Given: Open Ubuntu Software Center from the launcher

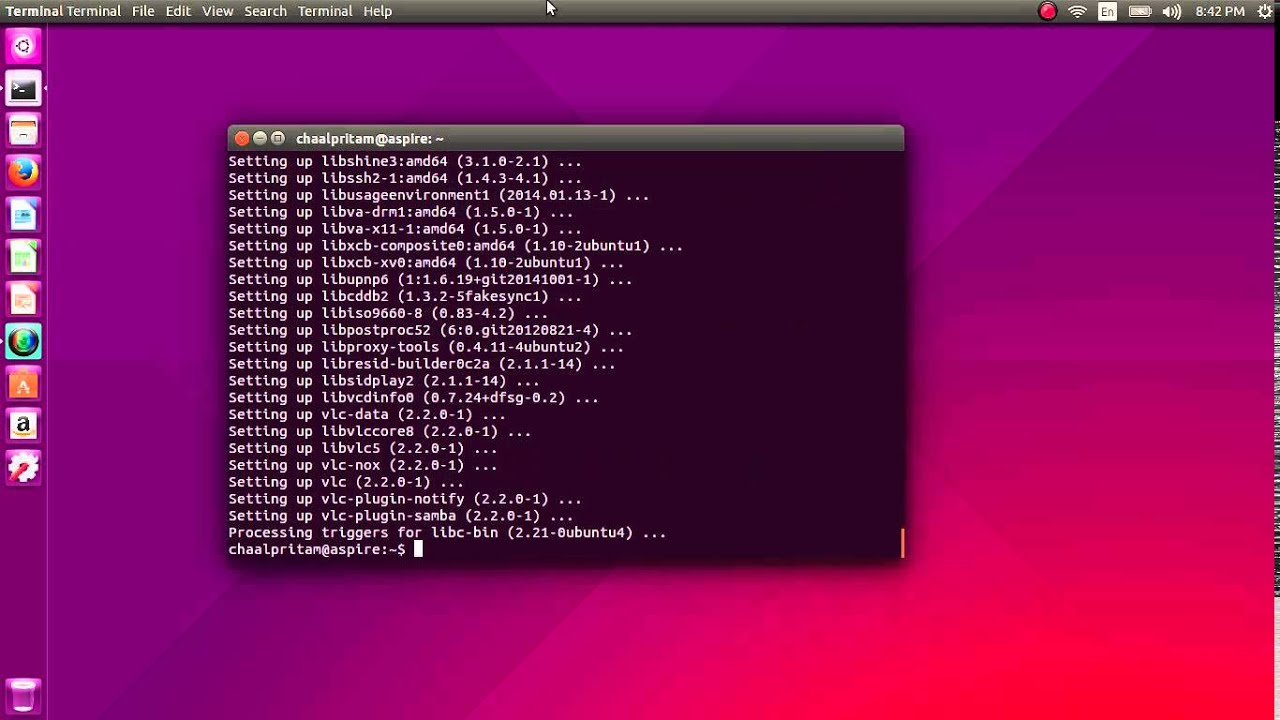Looking at the screenshot, I should (x=23, y=384).
